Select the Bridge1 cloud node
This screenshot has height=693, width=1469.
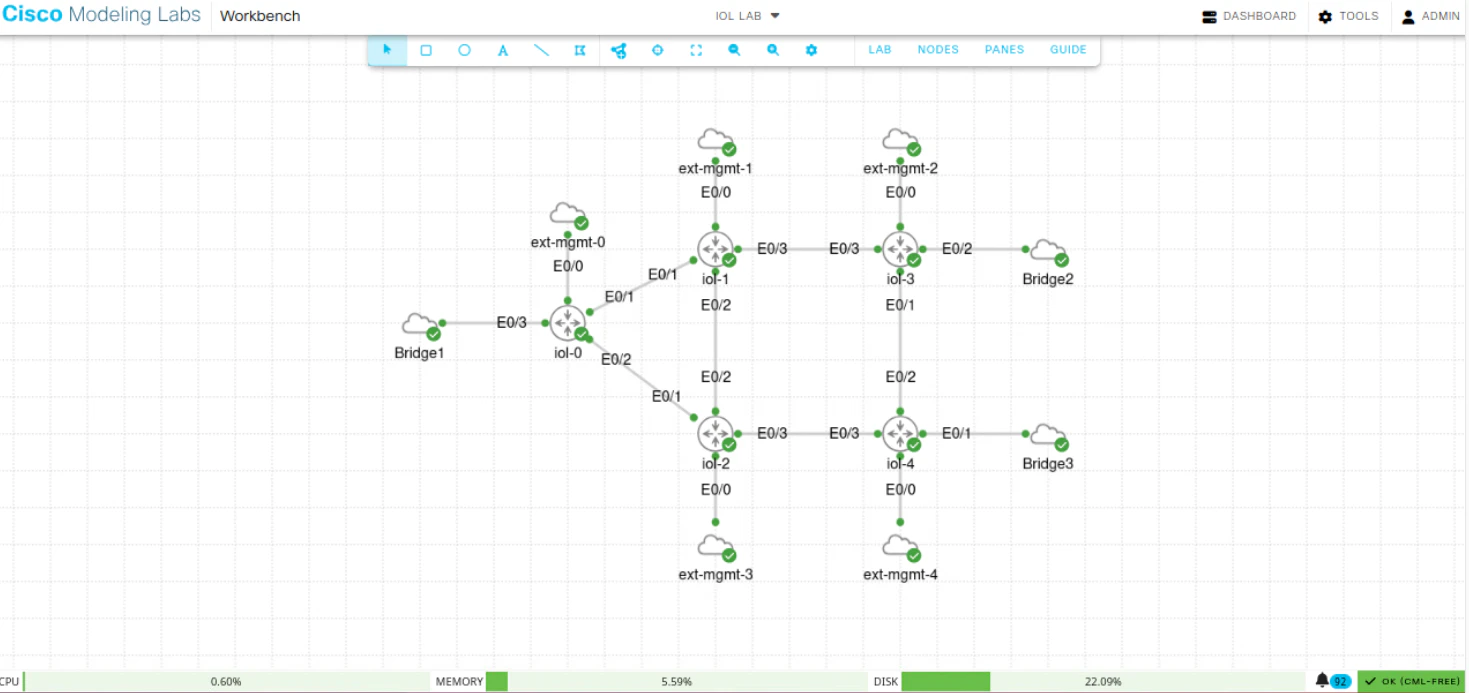point(420,326)
